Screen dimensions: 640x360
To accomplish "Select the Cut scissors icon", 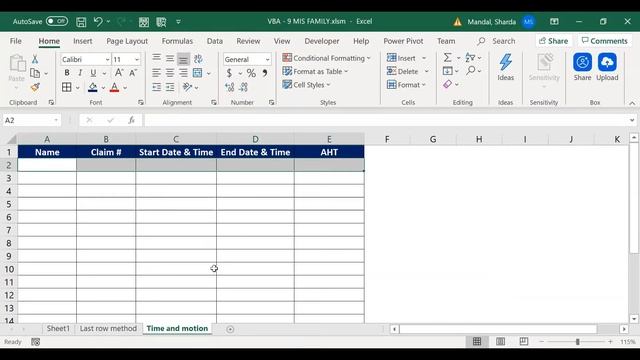I will (x=35, y=60).
